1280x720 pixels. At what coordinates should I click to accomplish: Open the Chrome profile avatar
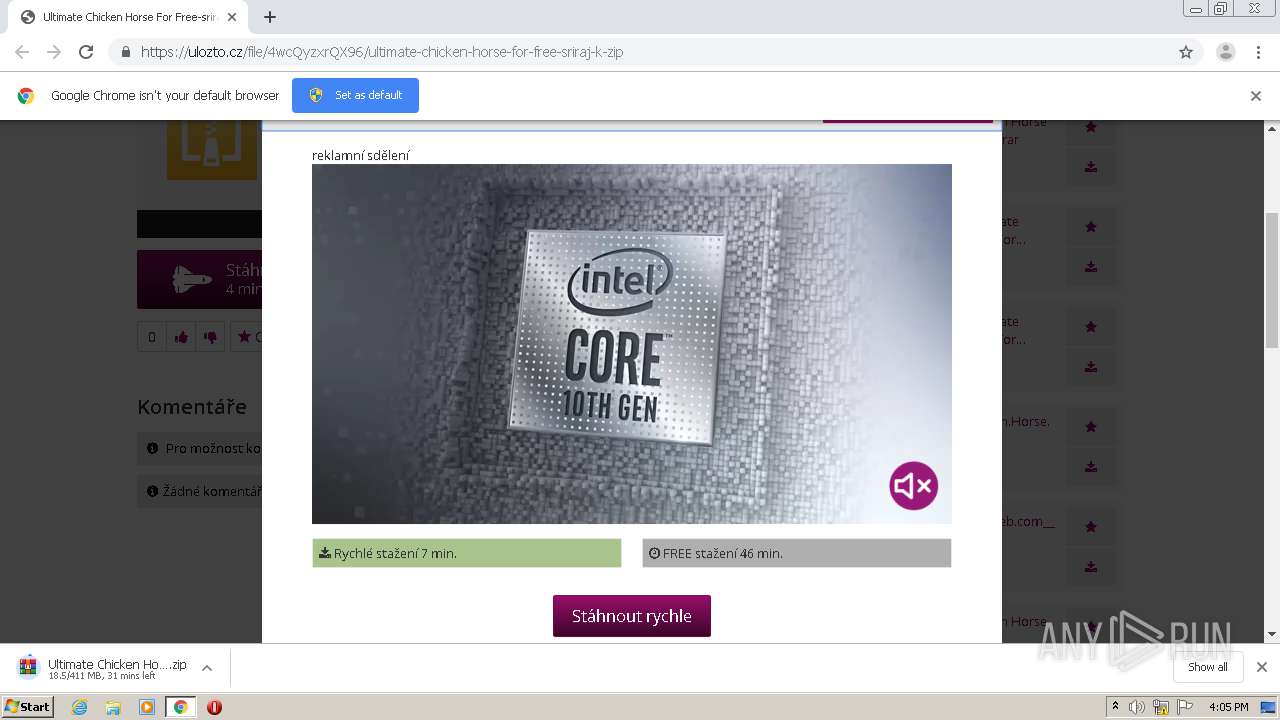[1226, 52]
